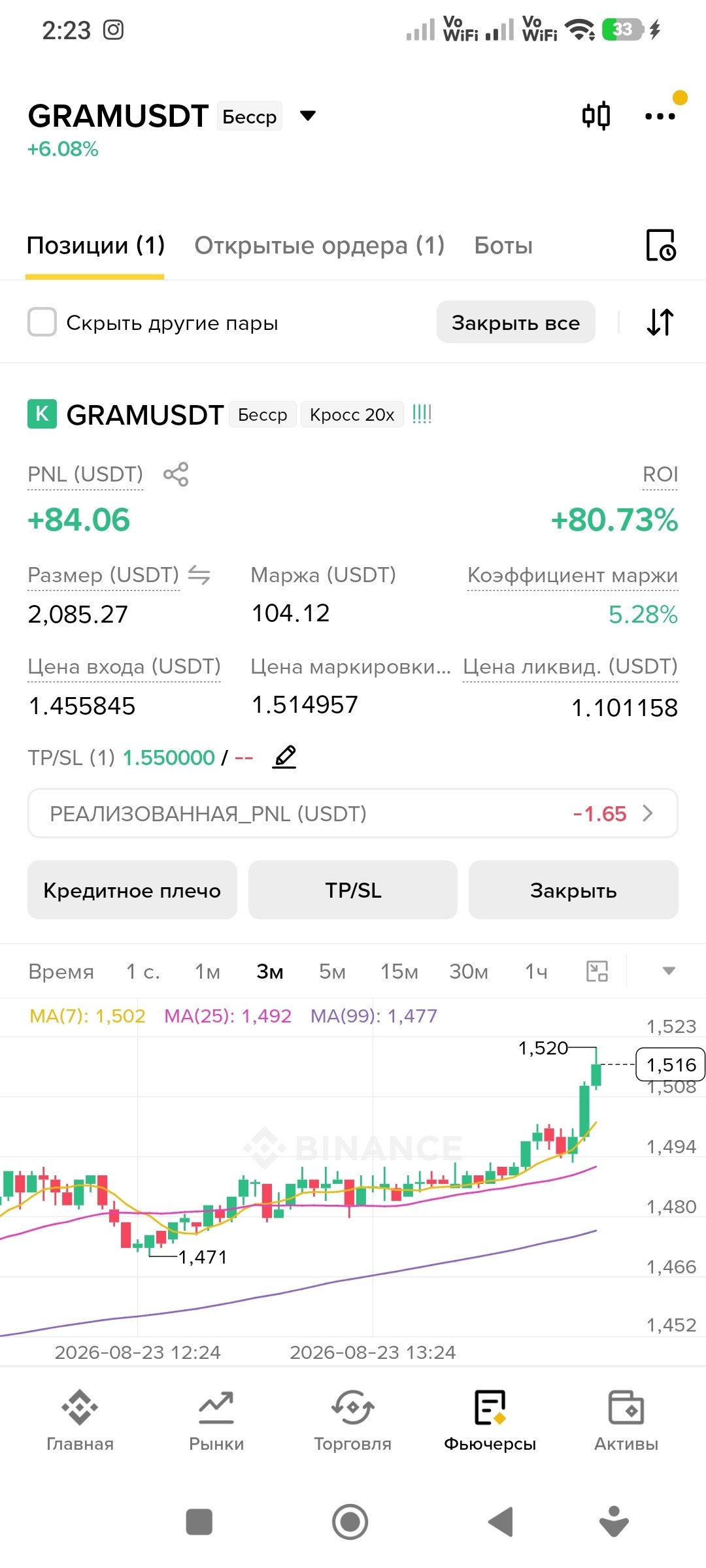Screen dimensions: 706x1568
Task: Tap the Кредитное плечо button
Action: click(132, 890)
